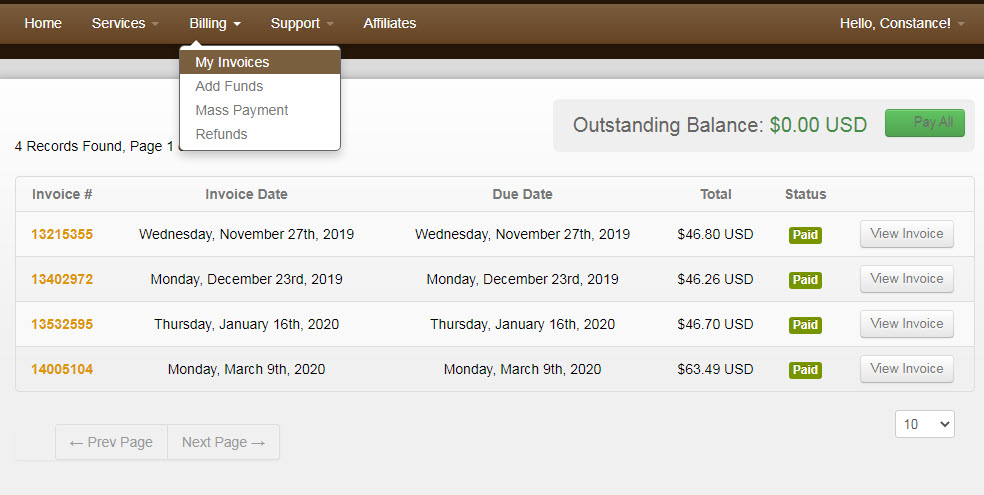The height and width of the screenshot is (495, 984).
Task: Go to Next Page of invoices
Action: pyautogui.click(x=223, y=442)
